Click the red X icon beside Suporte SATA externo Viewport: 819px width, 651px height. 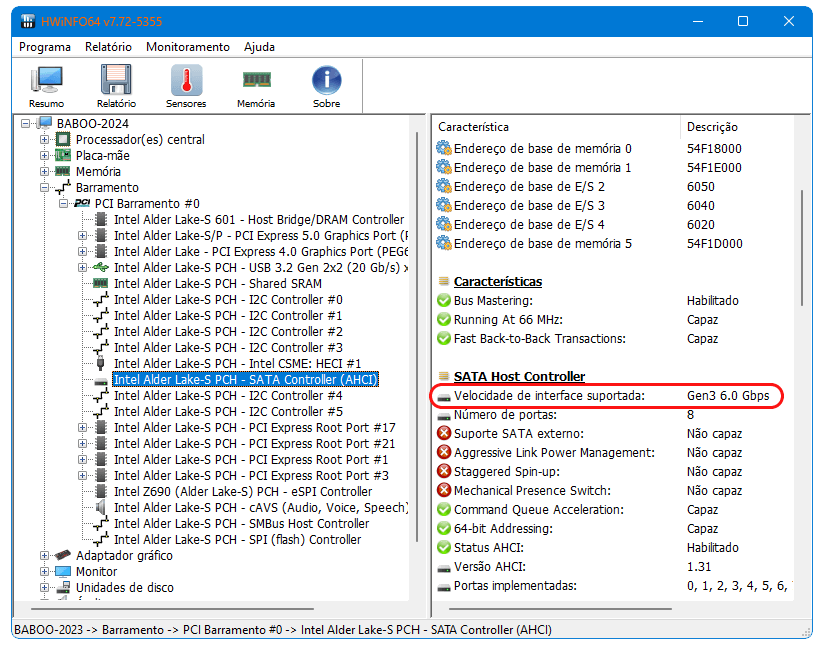coord(444,434)
